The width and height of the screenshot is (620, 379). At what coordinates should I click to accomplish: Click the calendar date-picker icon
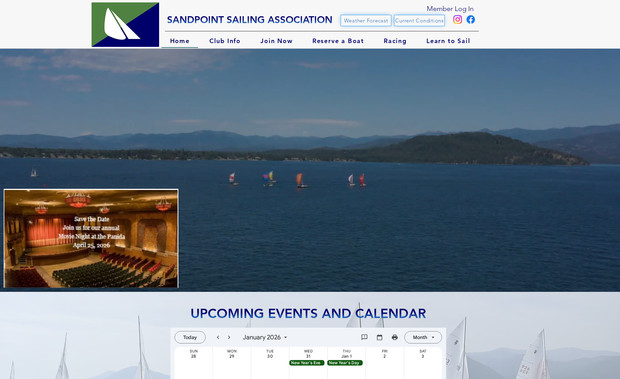click(380, 337)
